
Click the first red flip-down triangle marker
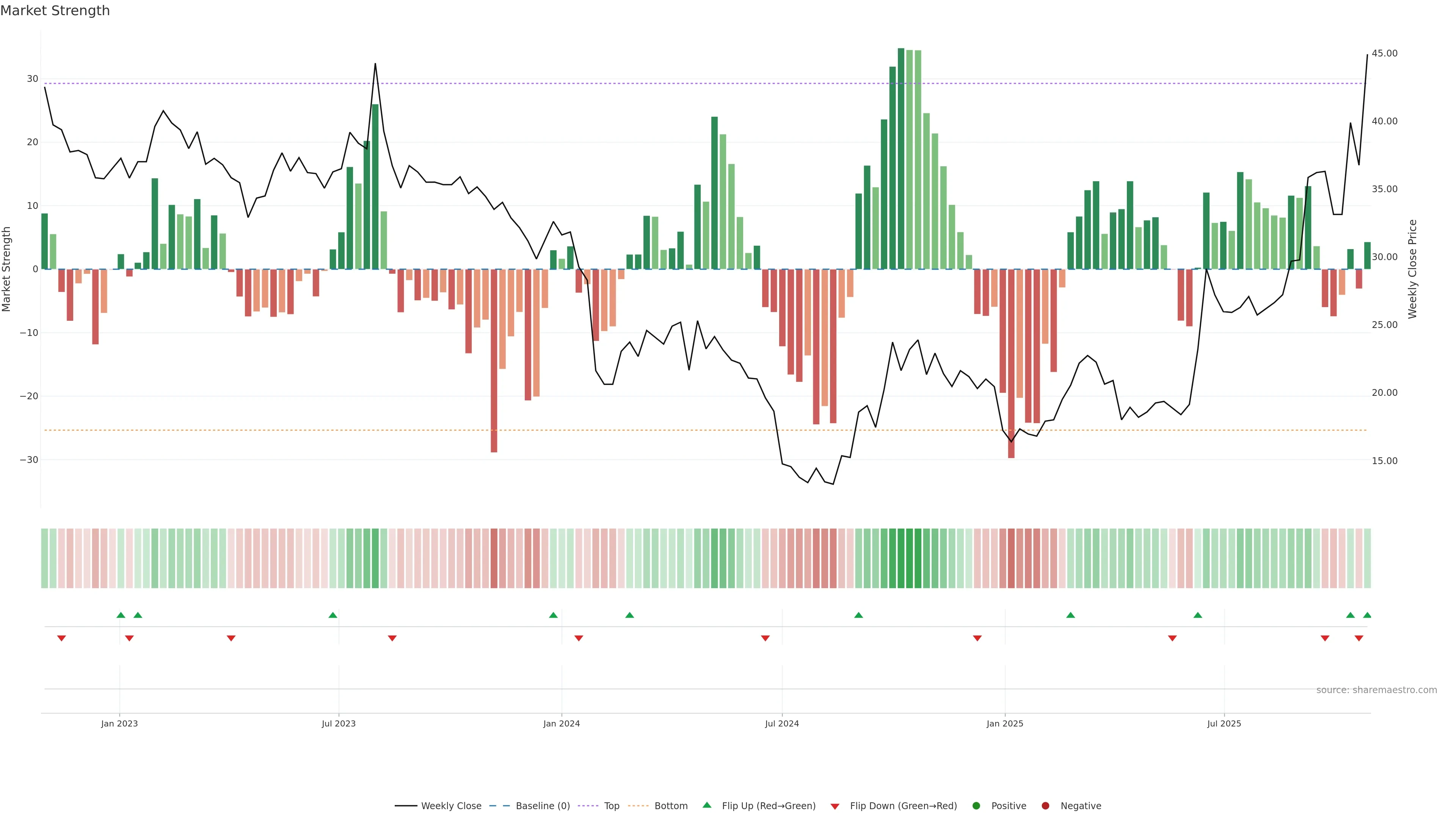(61, 638)
